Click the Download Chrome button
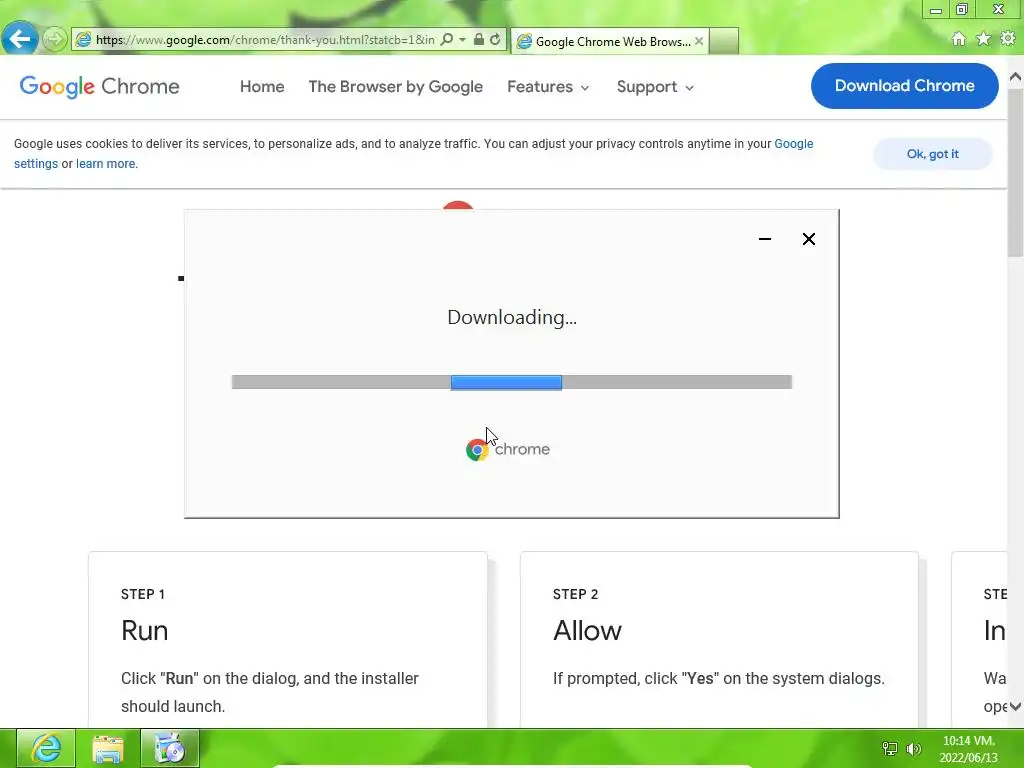The image size is (1024, 768). 904,86
